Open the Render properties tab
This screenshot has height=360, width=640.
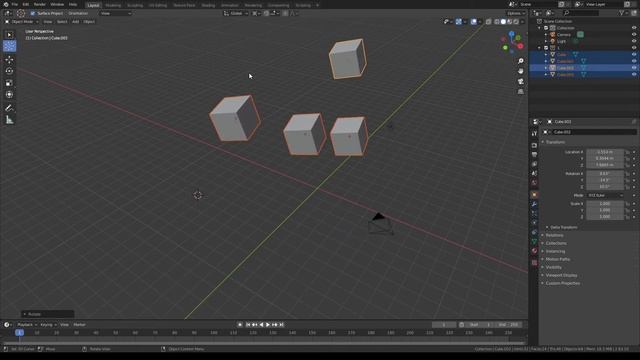[x=534, y=145]
